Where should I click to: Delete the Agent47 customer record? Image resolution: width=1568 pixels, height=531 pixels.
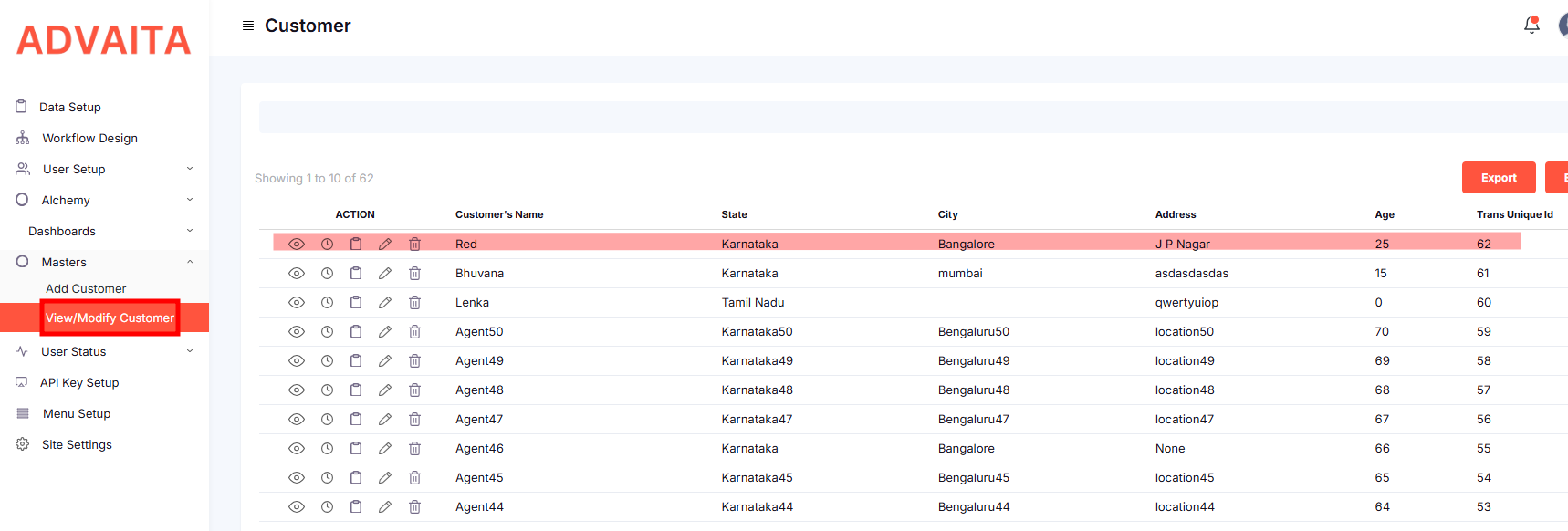(414, 420)
